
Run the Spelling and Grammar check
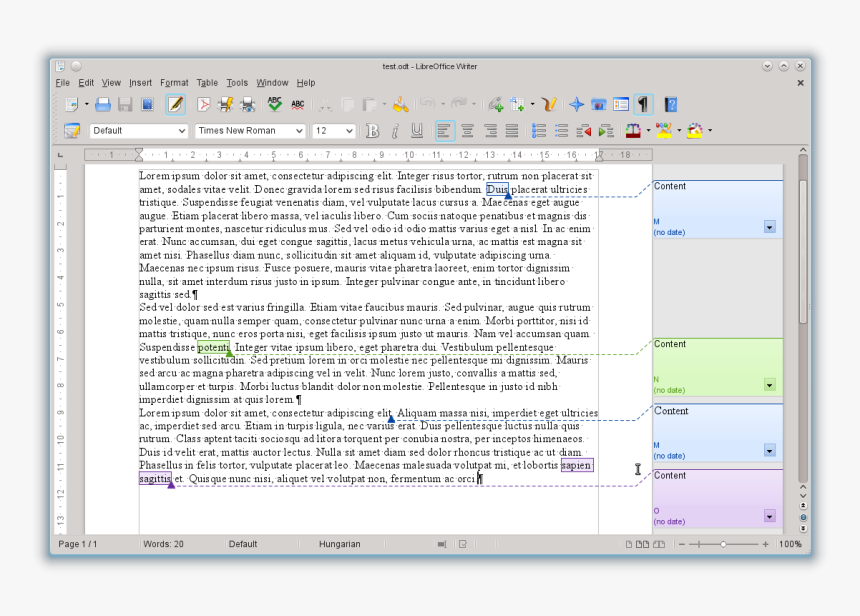[275, 104]
